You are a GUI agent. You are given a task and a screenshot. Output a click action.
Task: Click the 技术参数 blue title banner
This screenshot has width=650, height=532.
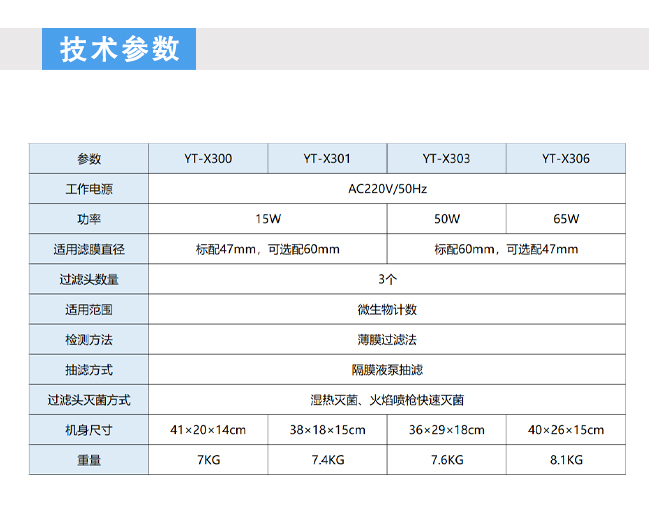click(119, 49)
